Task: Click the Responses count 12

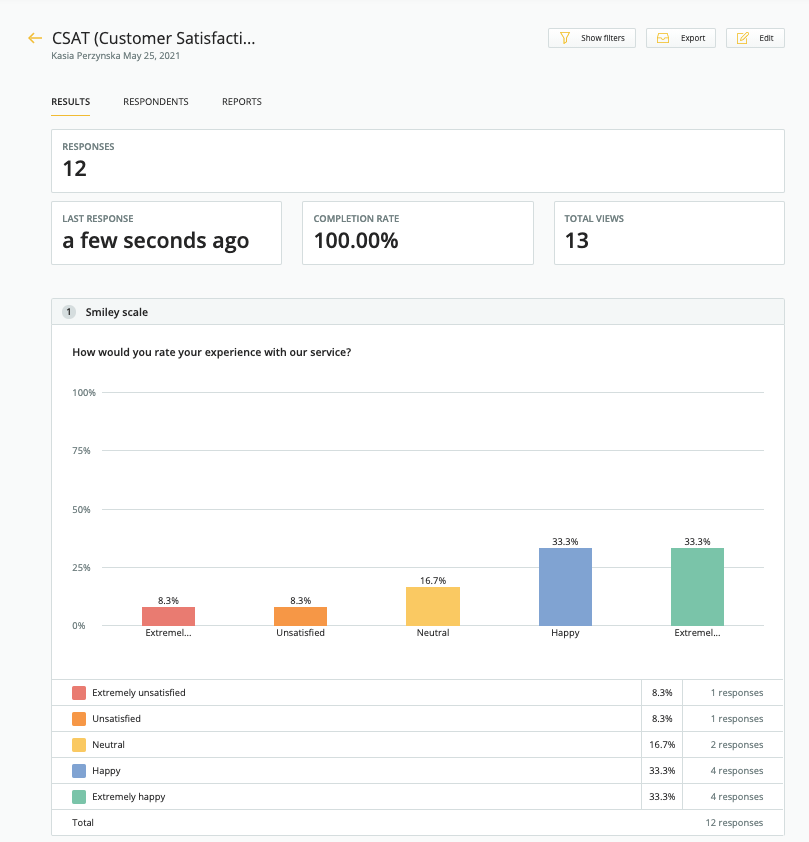Action: pos(75,169)
